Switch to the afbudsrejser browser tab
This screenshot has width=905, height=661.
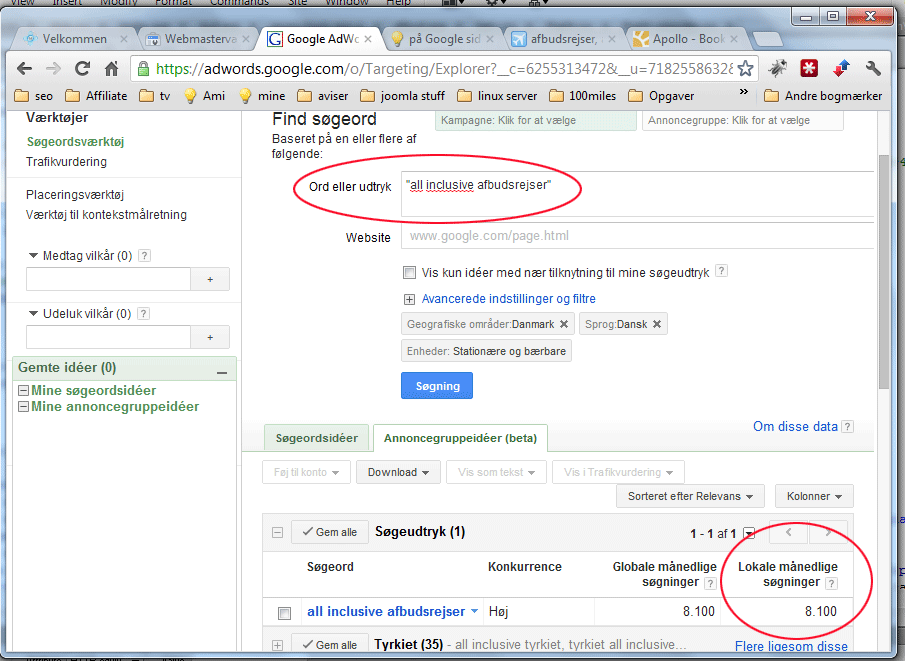(x=564, y=39)
